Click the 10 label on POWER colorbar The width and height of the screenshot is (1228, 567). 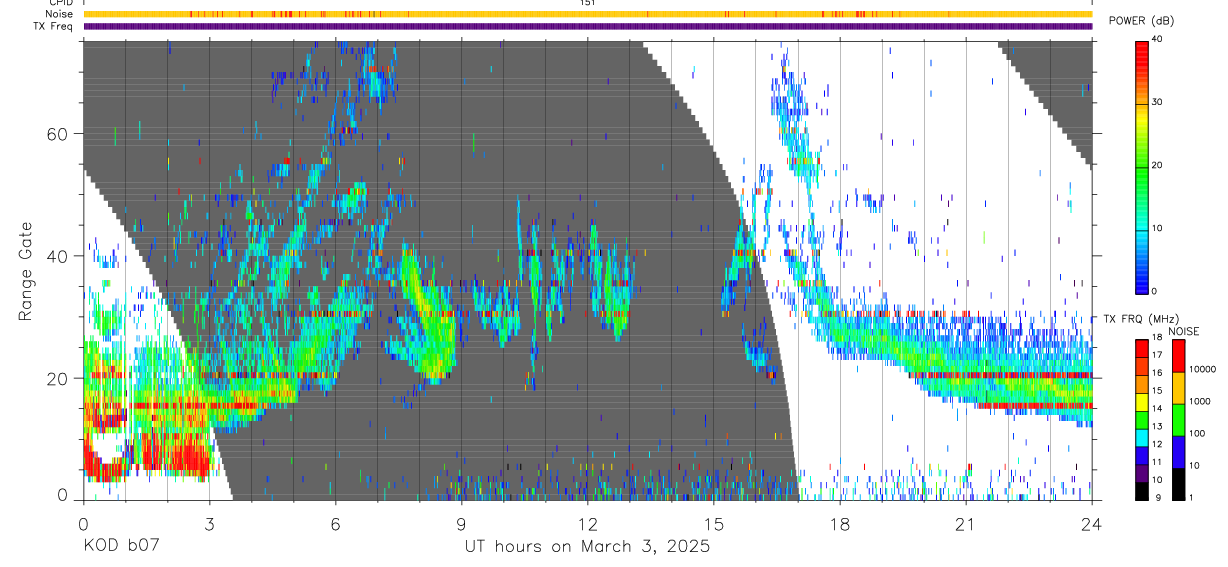[x=1157, y=228]
